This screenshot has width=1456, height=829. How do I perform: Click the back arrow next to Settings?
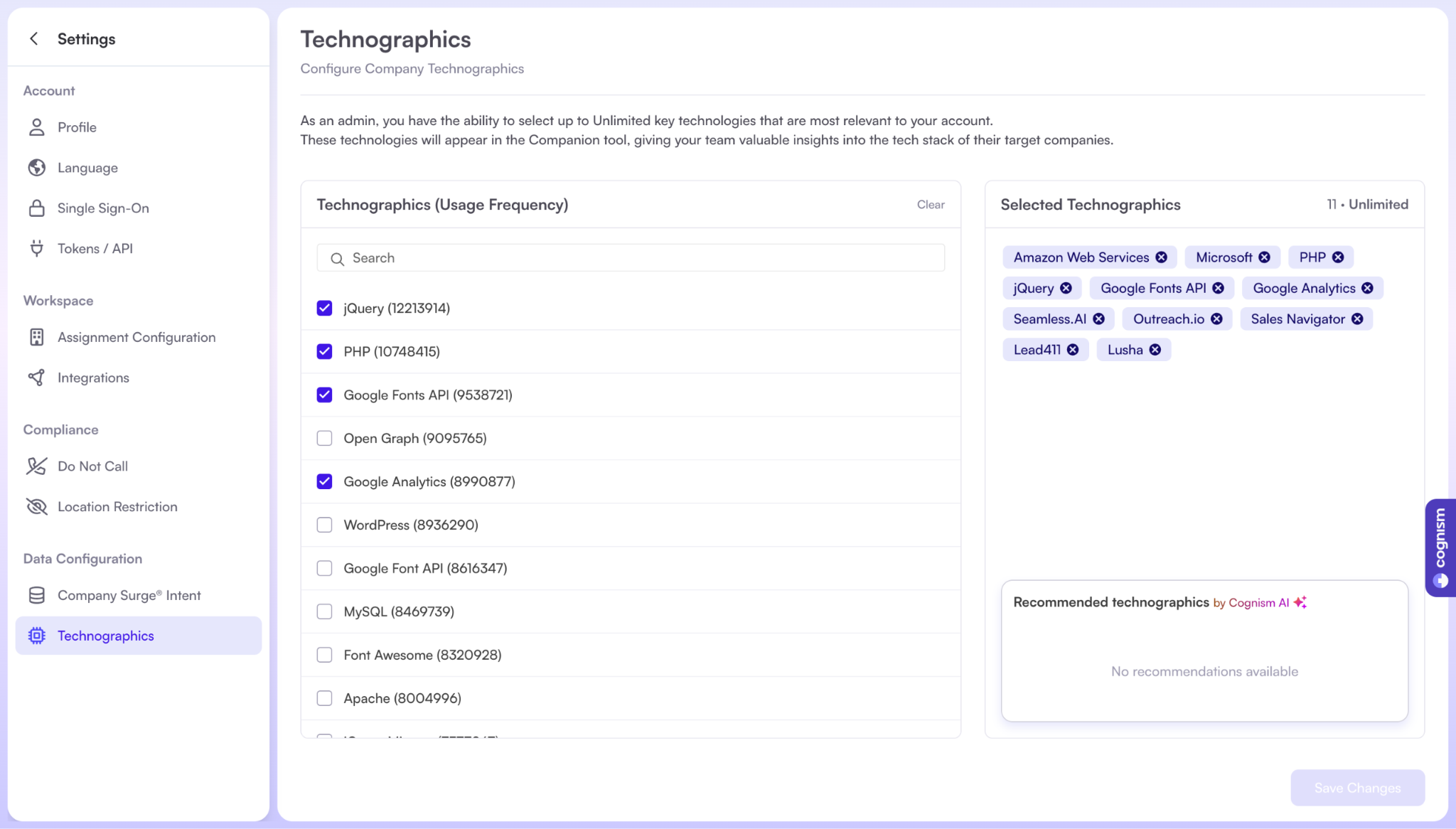[33, 39]
